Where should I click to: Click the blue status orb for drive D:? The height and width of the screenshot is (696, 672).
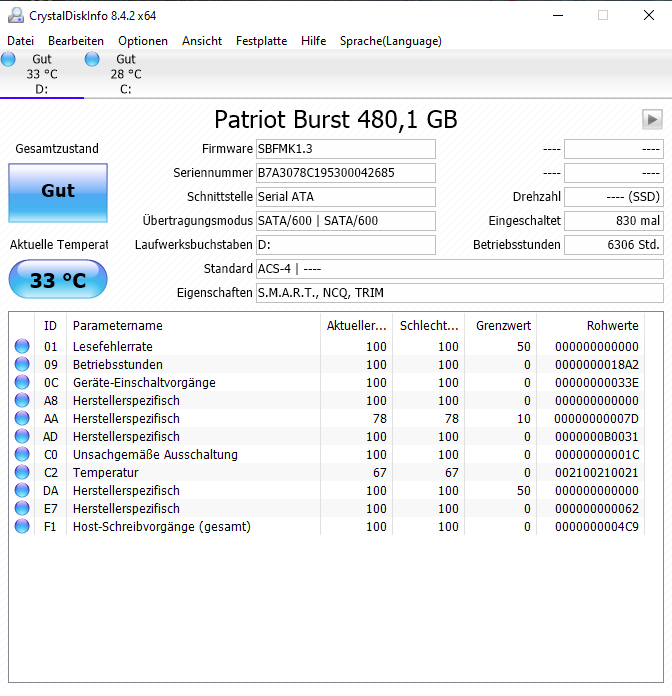pyautogui.click(x=8, y=59)
